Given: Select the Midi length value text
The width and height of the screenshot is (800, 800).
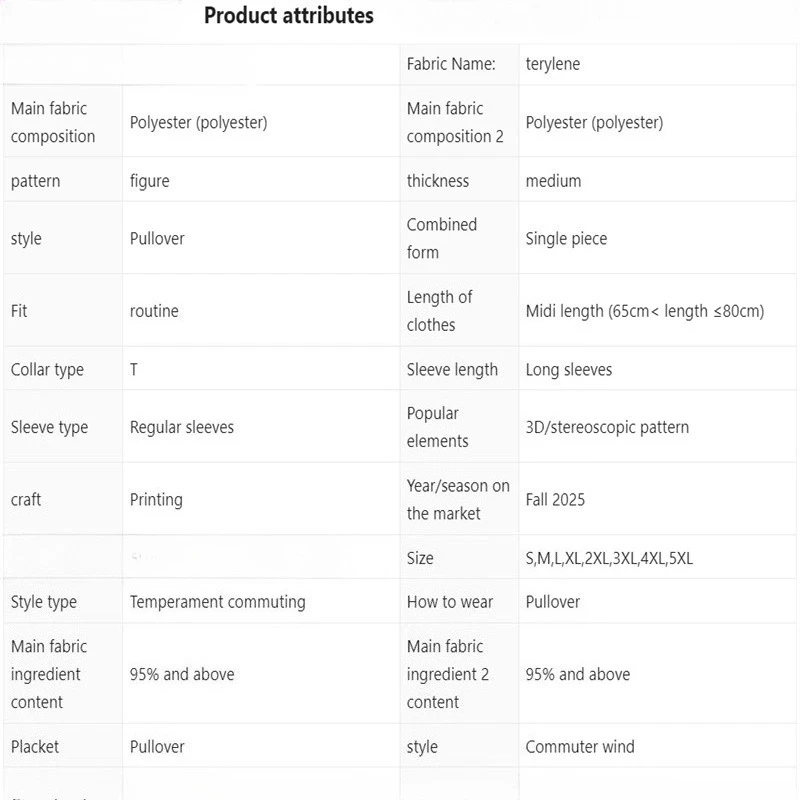Looking at the screenshot, I should pyautogui.click(x=645, y=311).
